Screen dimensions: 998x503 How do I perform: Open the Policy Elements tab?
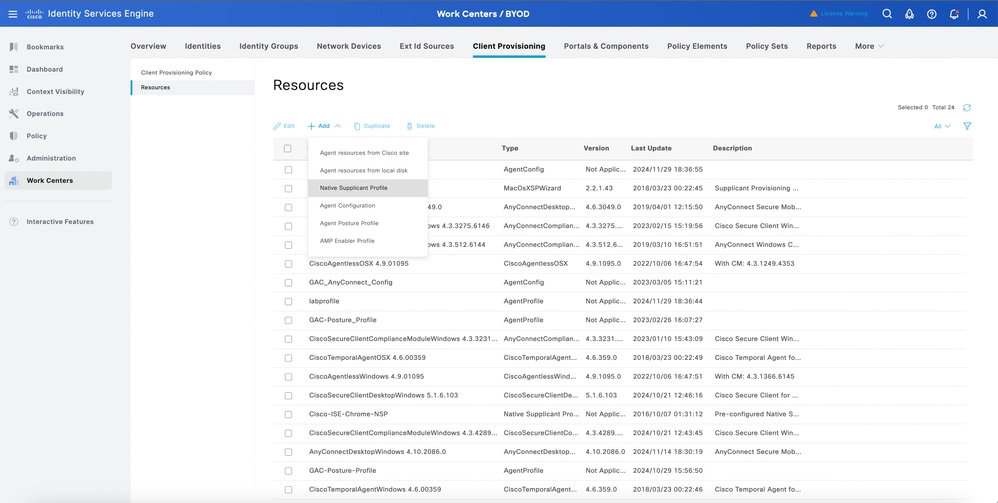pyautogui.click(x=697, y=46)
